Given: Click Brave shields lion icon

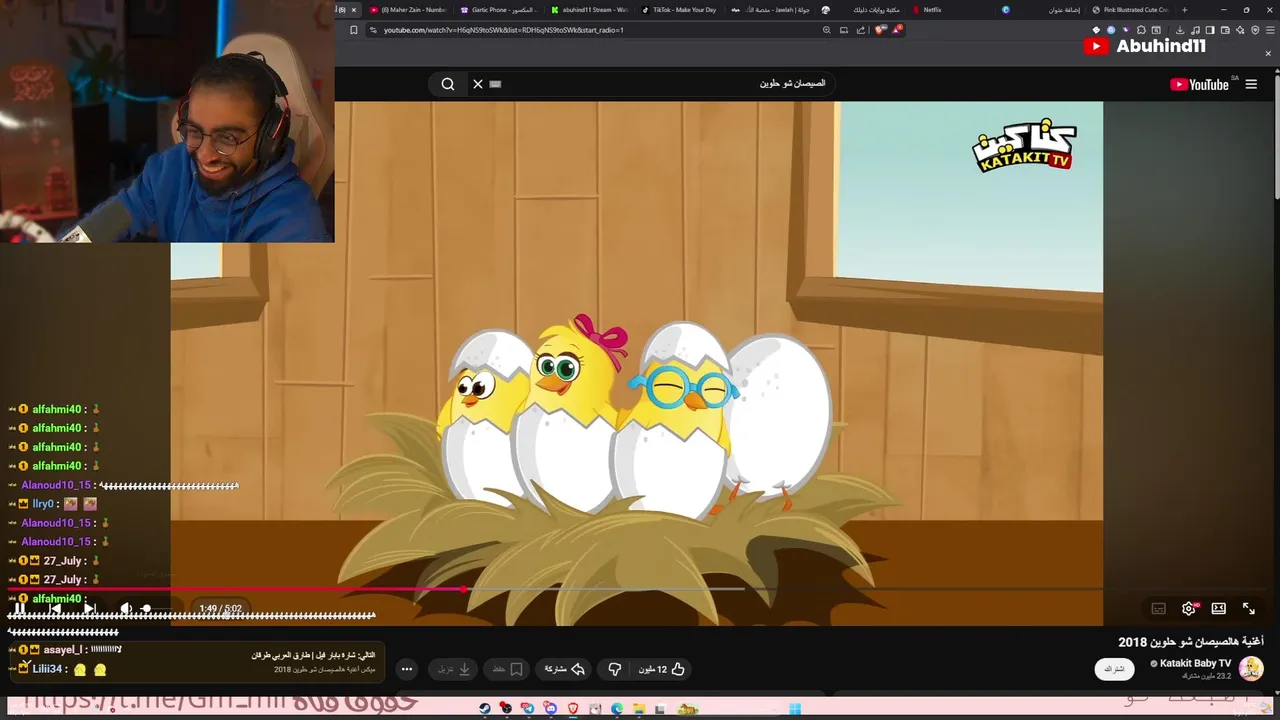Looking at the screenshot, I should tap(880, 30).
